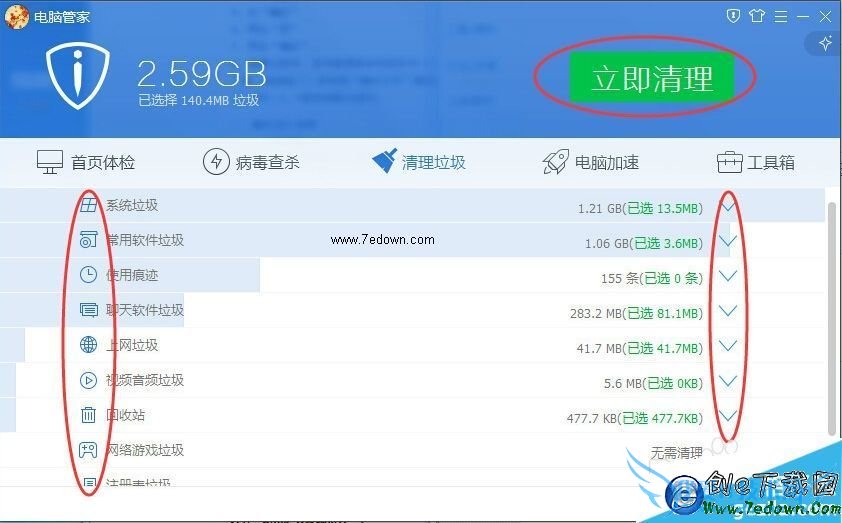Open the hamburger main menu

click(781, 17)
